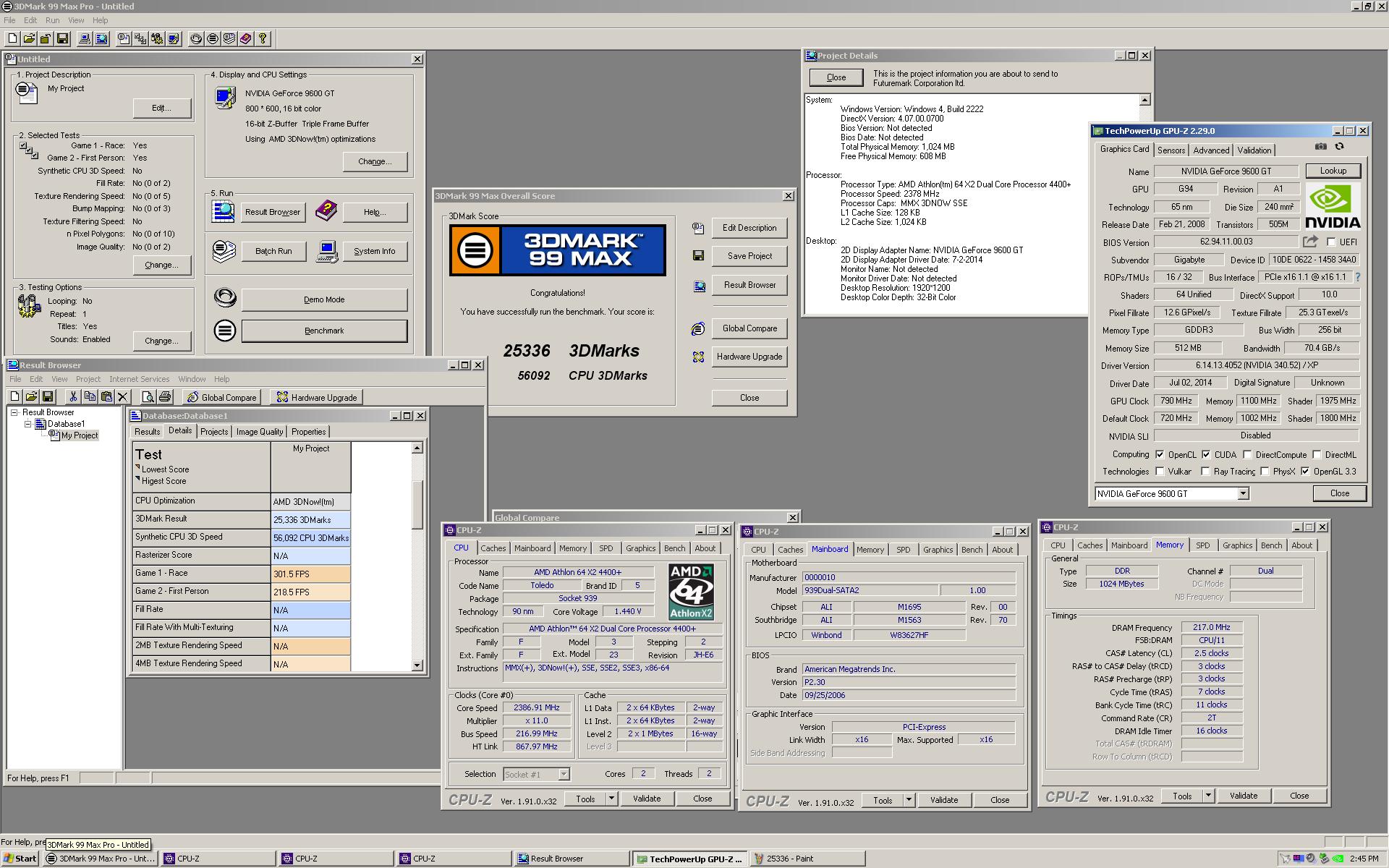
Task: Switch to TechPowerUp GPU-Z taskbar item
Action: [690, 859]
